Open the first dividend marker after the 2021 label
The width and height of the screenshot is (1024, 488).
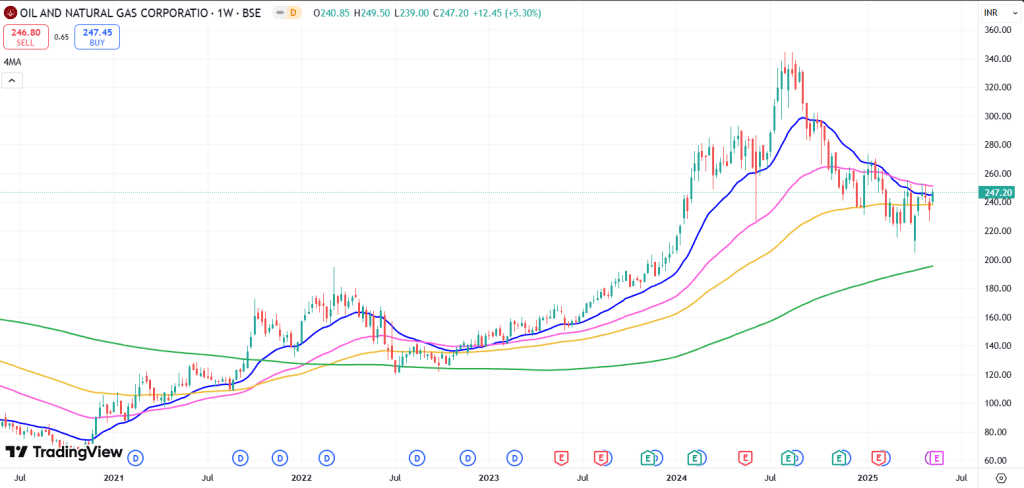tap(136, 458)
